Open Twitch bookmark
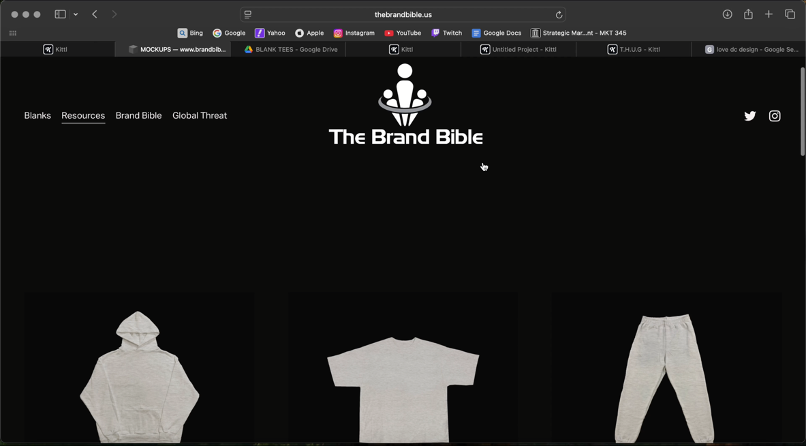 click(x=447, y=33)
